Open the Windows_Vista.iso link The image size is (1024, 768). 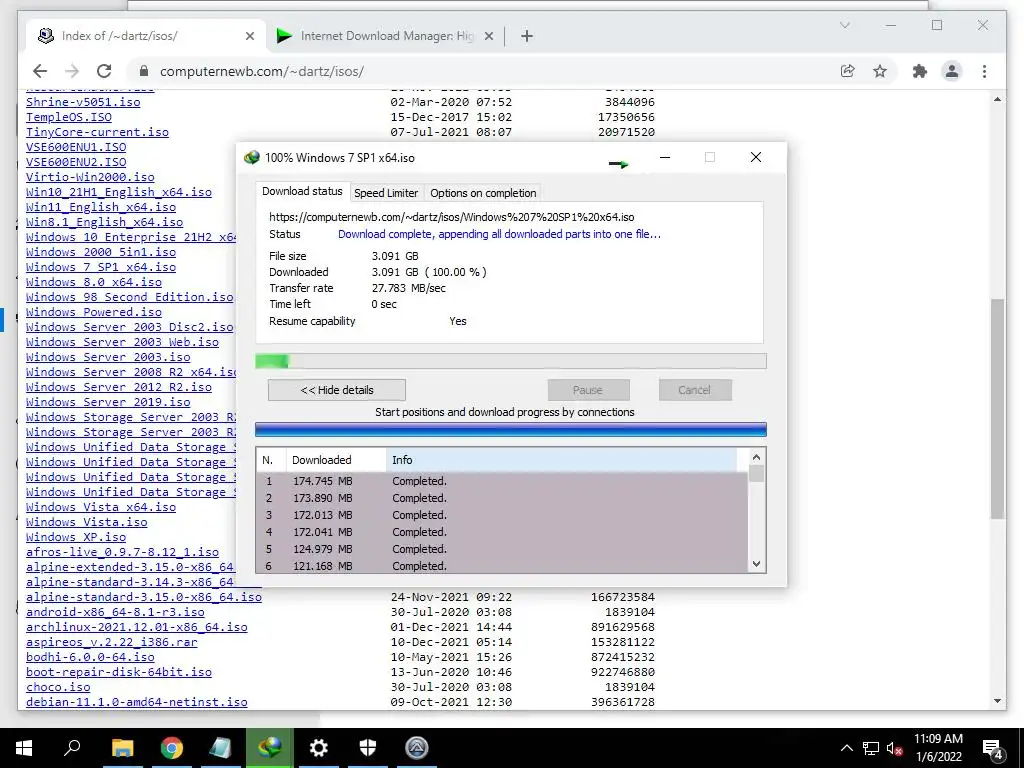tap(87, 522)
